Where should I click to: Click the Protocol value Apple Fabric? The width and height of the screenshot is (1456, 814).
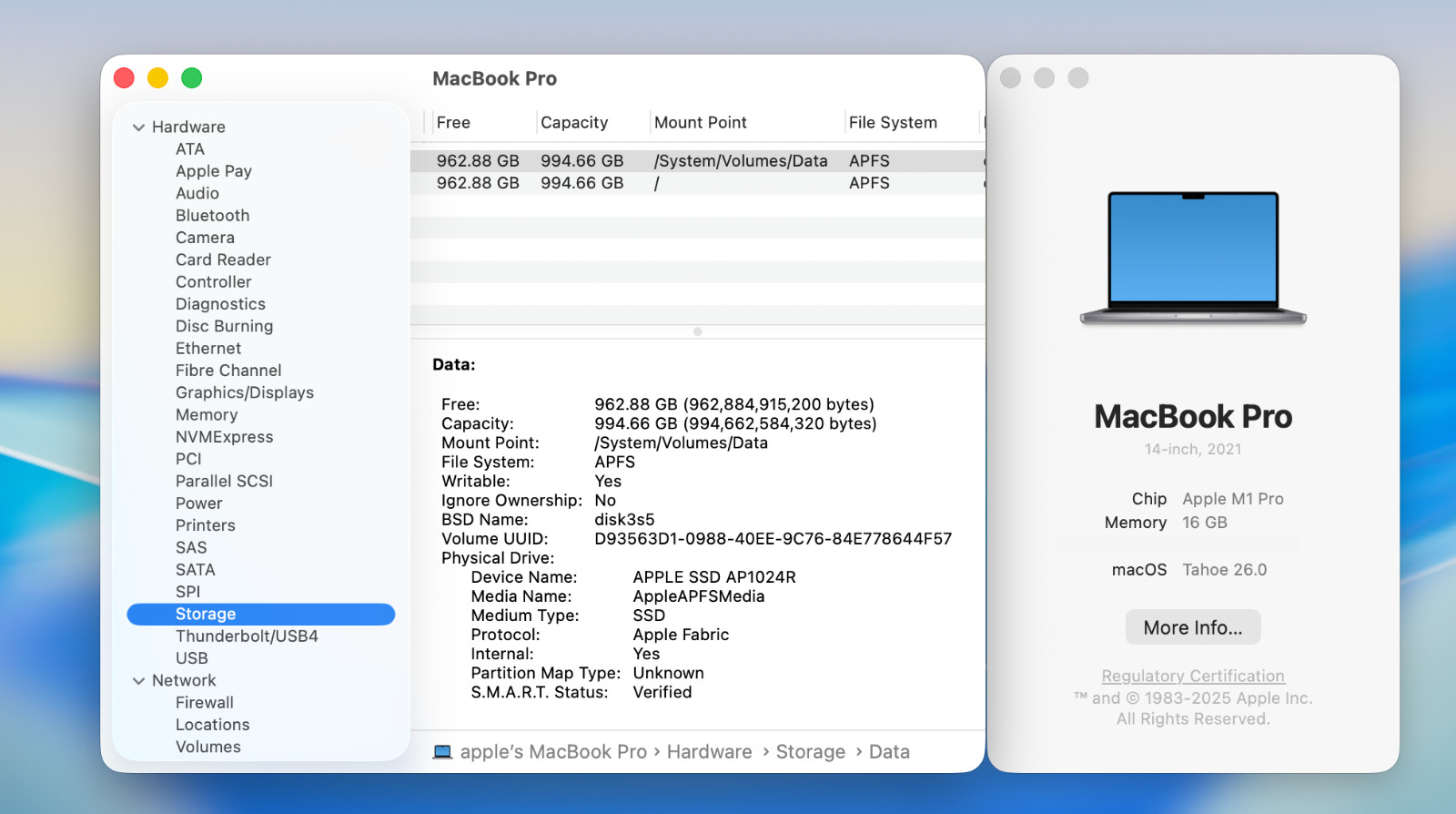tap(681, 635)
